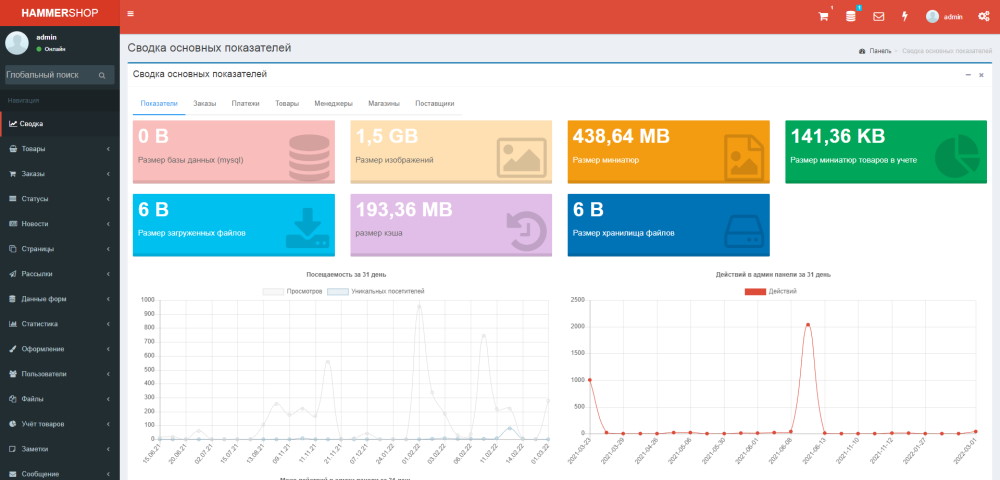Click the 193,36 MB cache size value
This screenshot has height=480, width=1000.
404,209
